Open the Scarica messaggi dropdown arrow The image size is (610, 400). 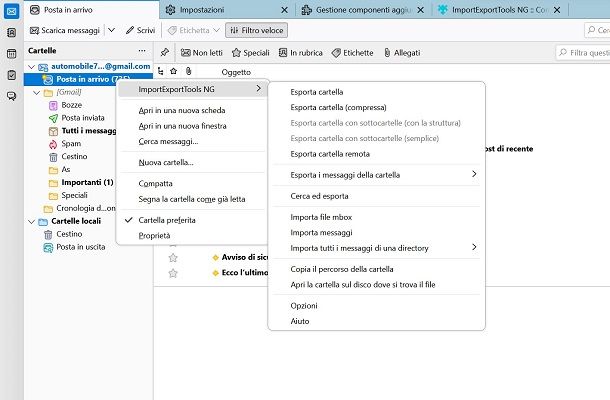(112, 30)
